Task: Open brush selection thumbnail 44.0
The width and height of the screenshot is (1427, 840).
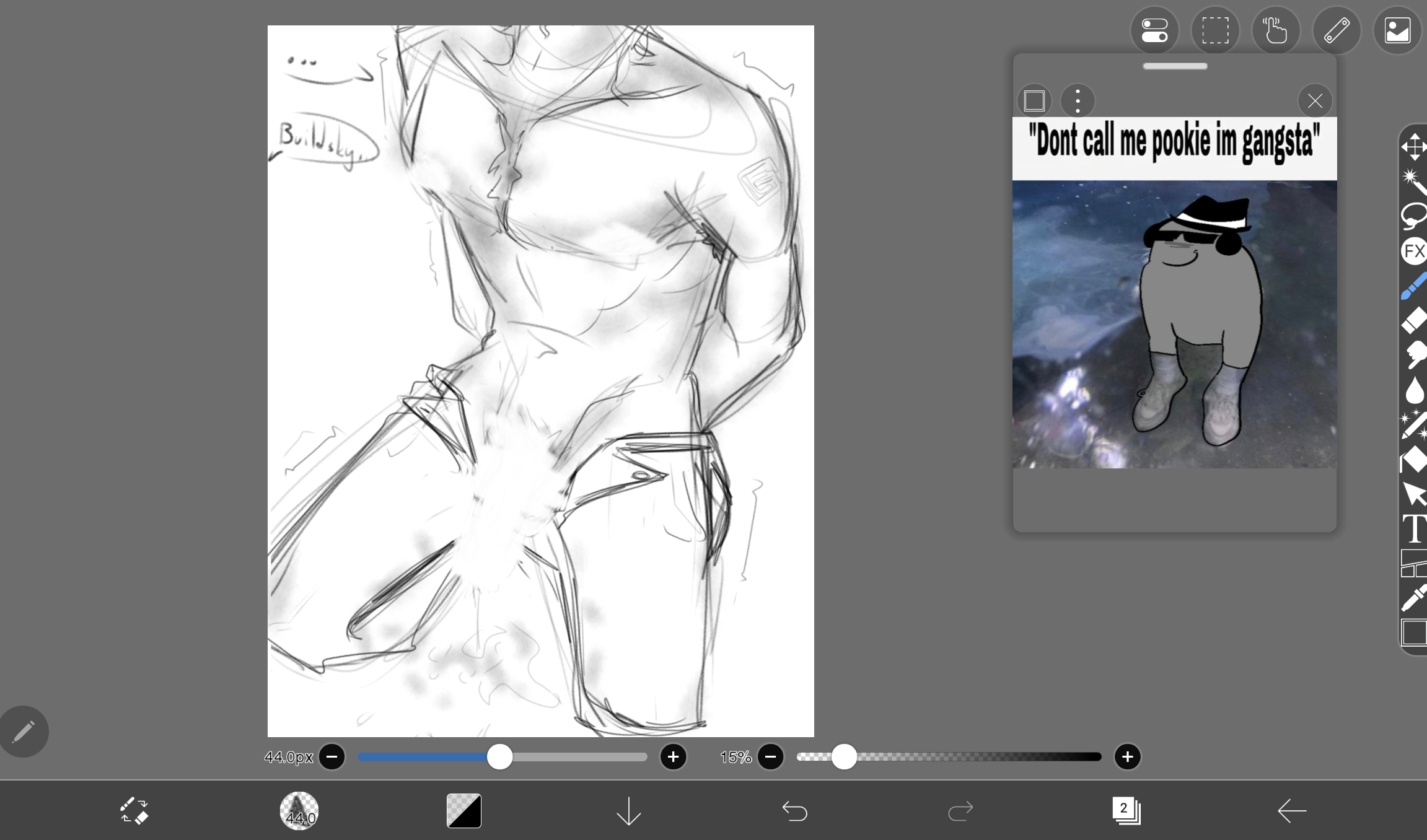Action: tap(299, 810)
